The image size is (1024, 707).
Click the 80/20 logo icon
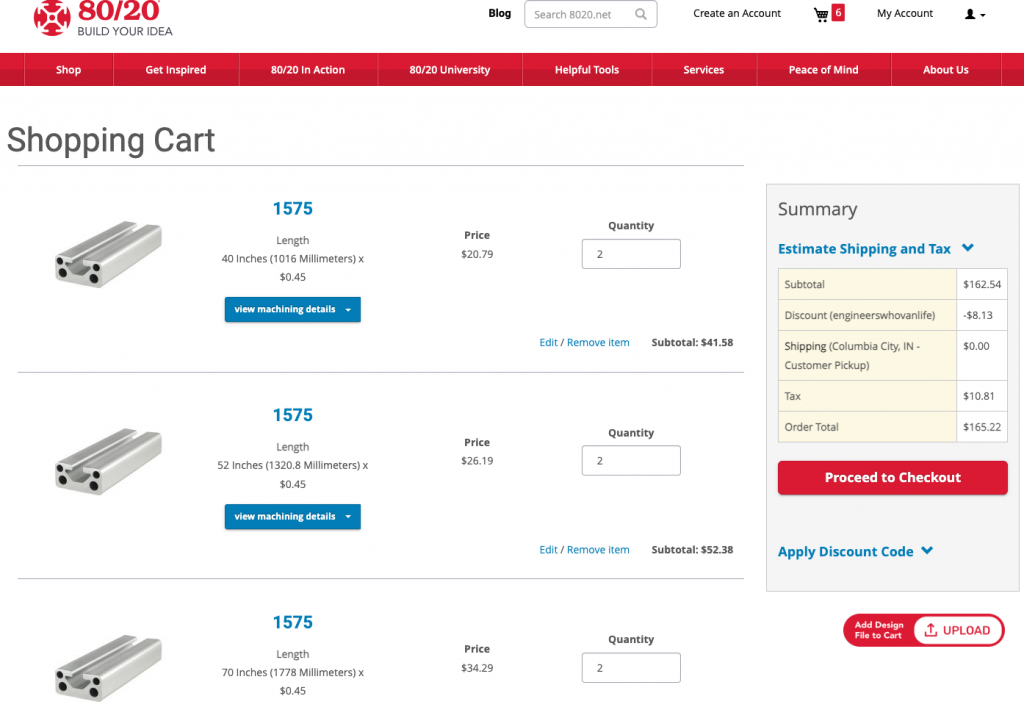tap(52, 17)
